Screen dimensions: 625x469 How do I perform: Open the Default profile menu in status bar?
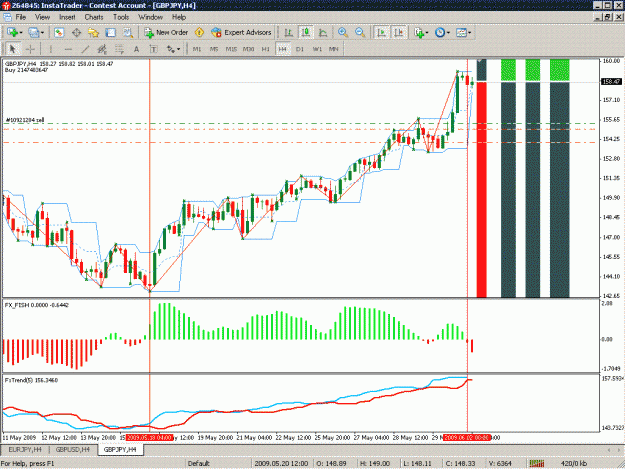pos(199,463)
